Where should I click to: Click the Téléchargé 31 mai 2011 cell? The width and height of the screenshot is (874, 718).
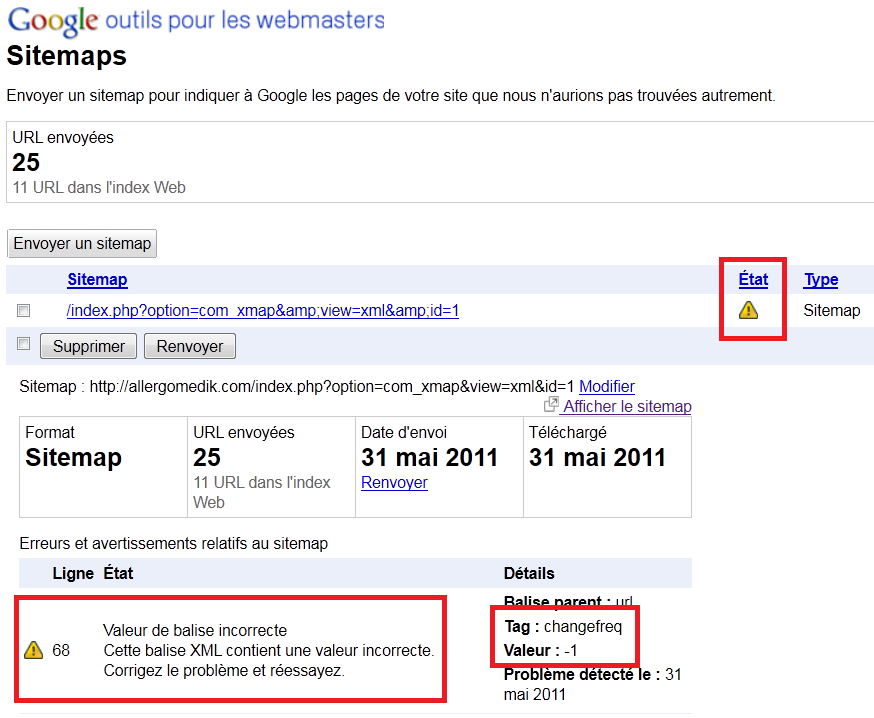click(x=607, y=467)
